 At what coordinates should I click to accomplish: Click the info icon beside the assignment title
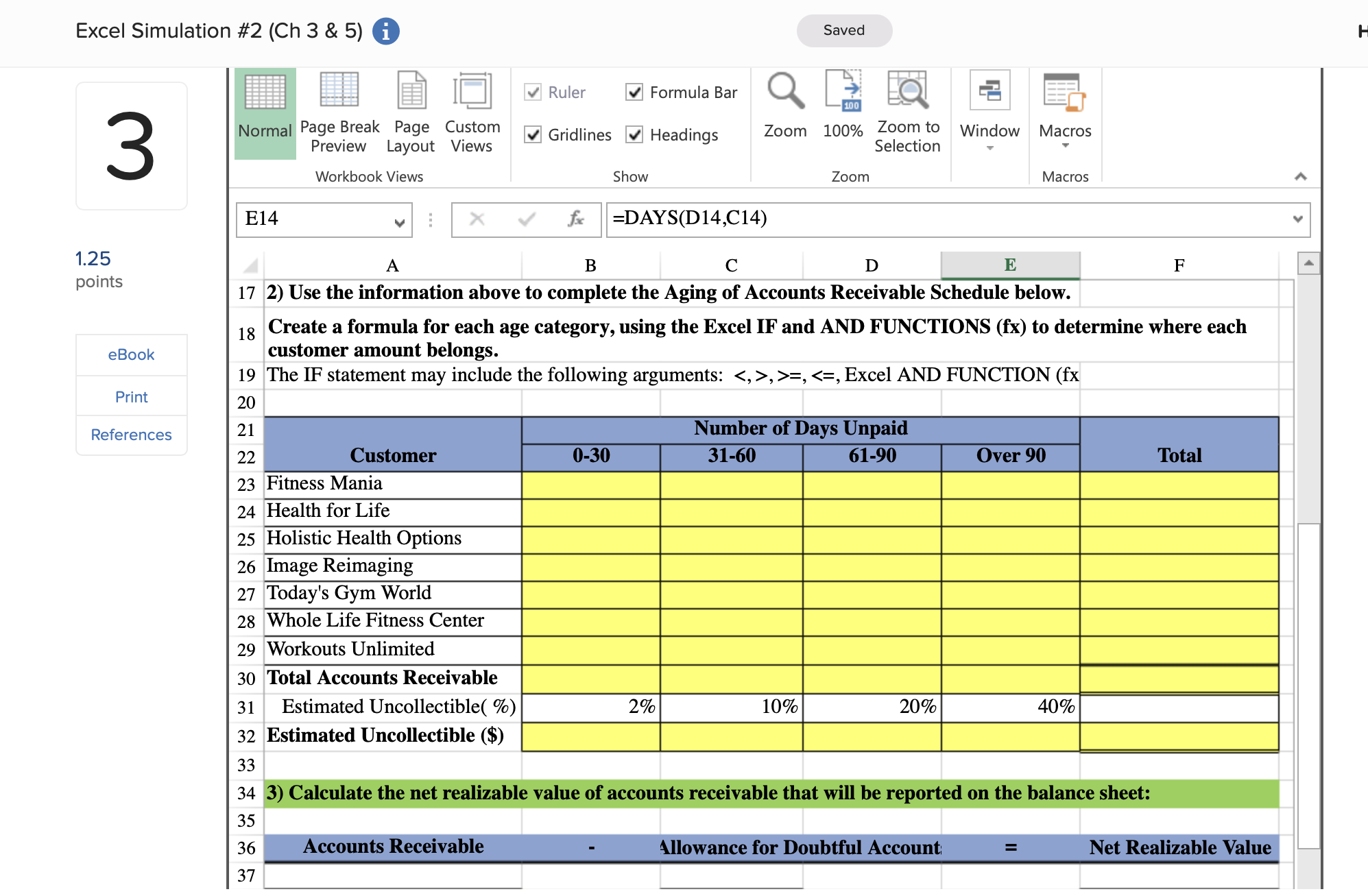coord(385,30)
